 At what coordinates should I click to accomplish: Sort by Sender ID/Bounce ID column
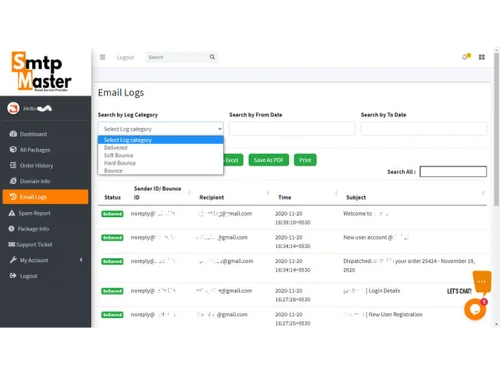tap(161, 193)
